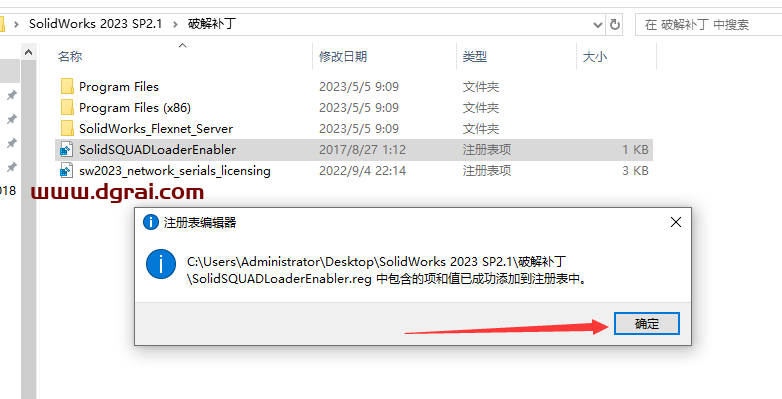Click the 在 破解补丁 中搜索 search box
This screenshot has height=399, width=782.
(x=708, y=24)
